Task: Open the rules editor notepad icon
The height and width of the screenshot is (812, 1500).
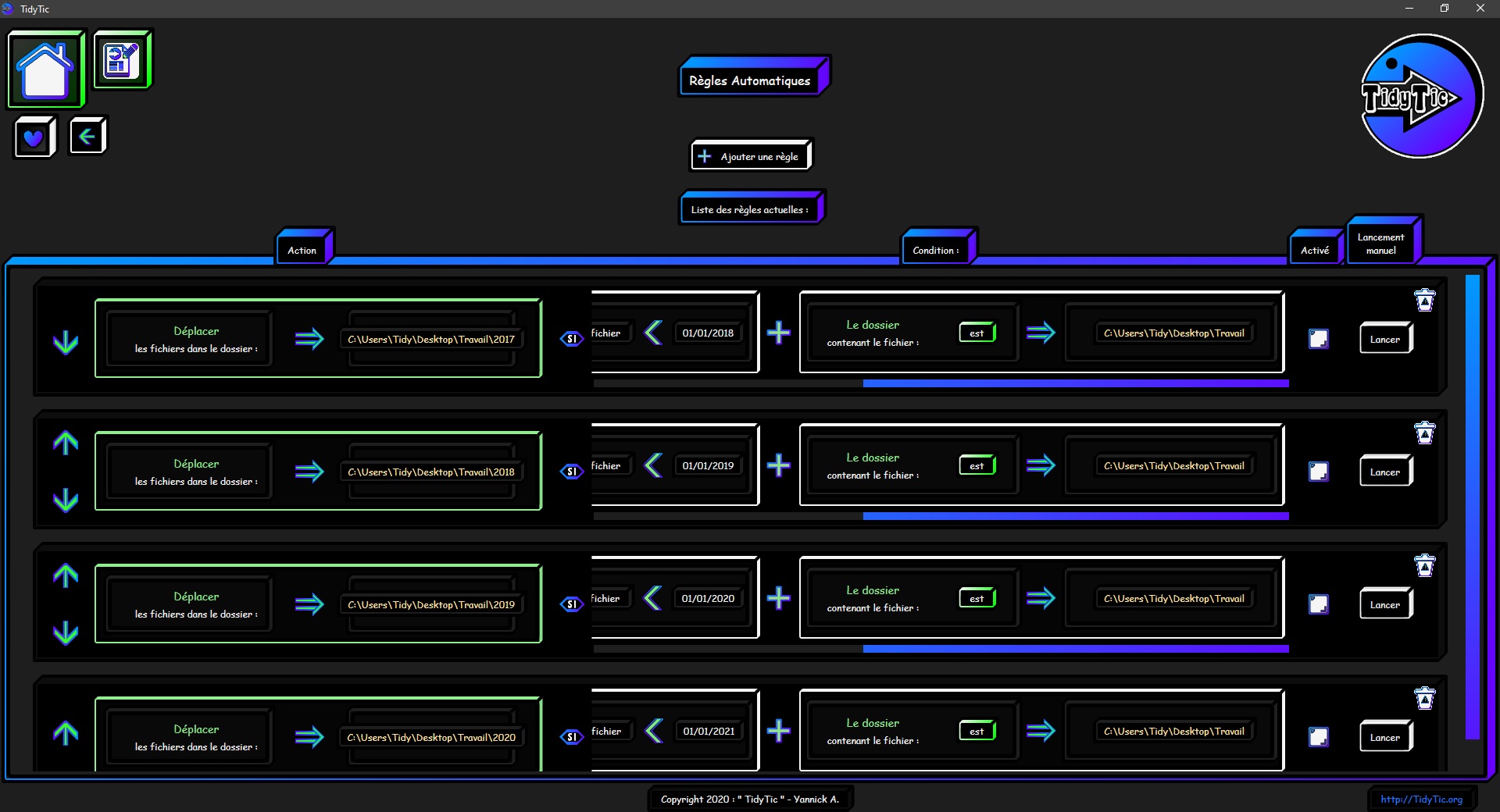Action: coord(122,60)
